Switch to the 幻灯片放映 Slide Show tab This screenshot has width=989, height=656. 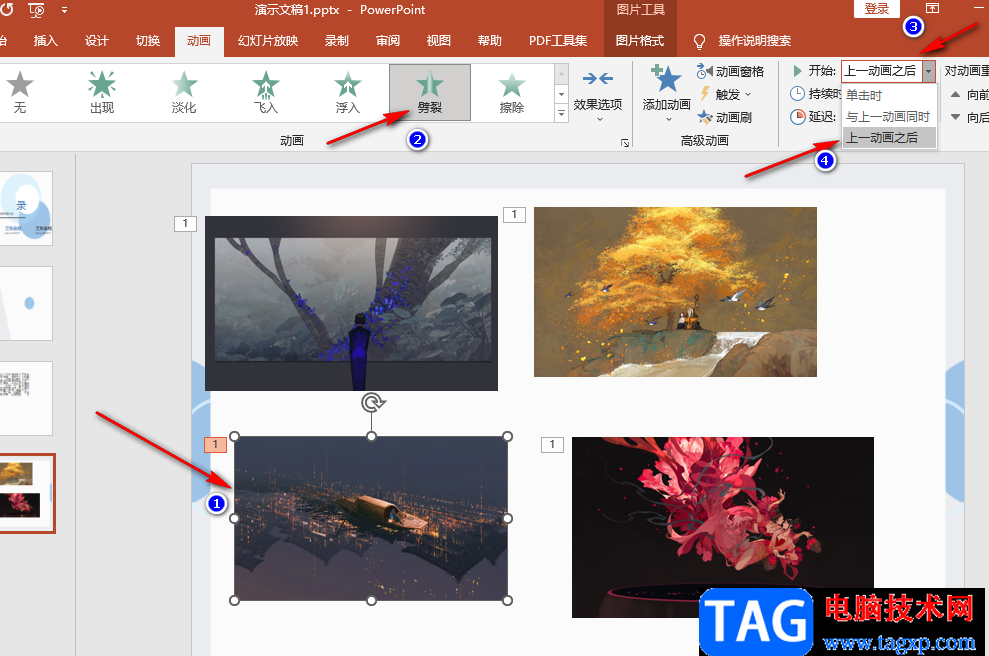pos(268,41)
